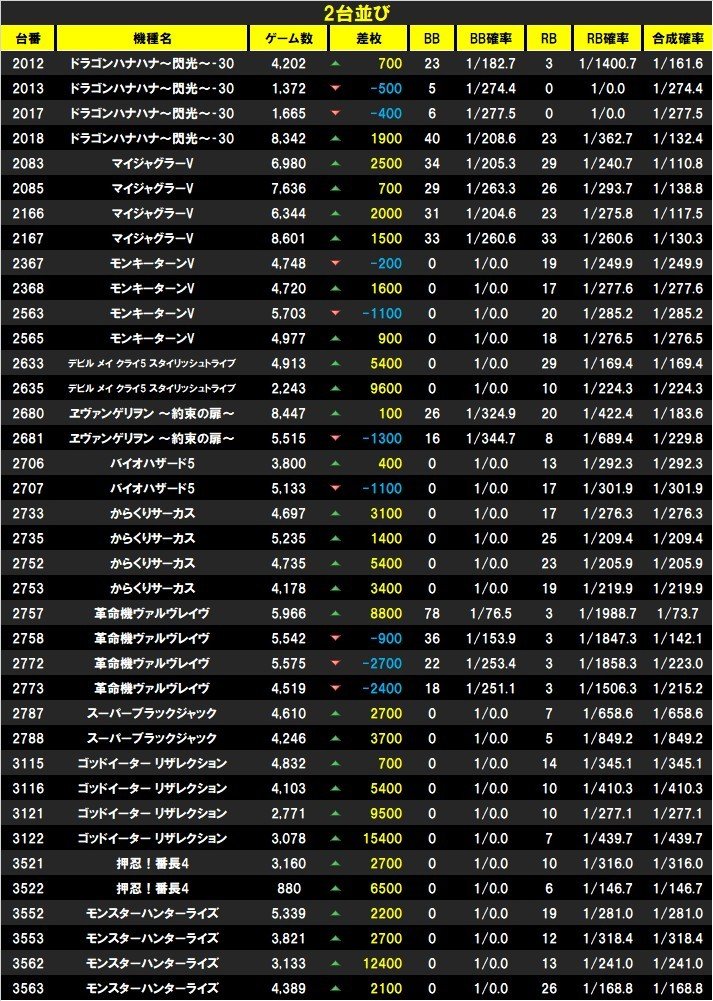The image size is (713, 1001).
Task: Select the game count 8,447
Action: point(289,414)
